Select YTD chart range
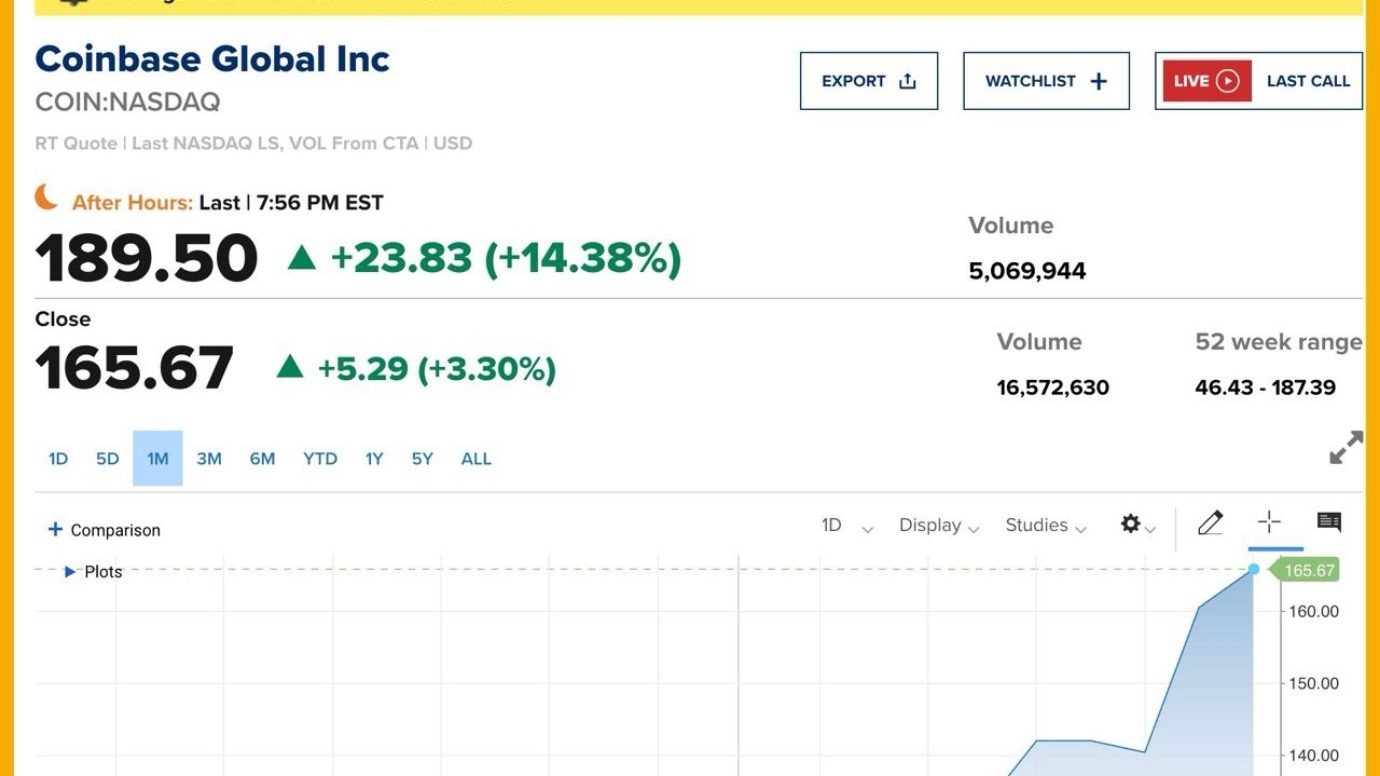 (320, 459)
